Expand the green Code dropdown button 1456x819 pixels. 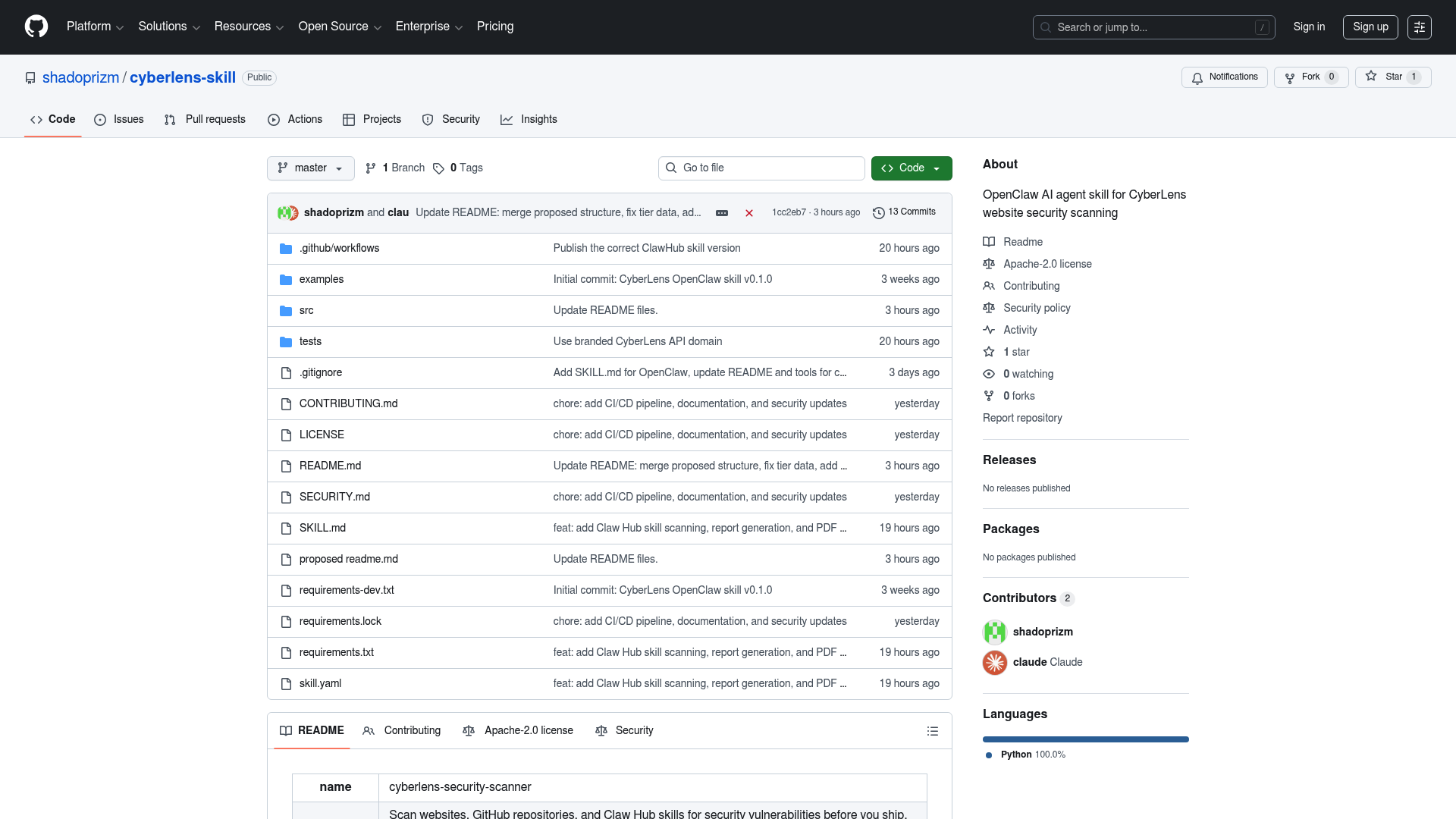click(x=912, y=168)
